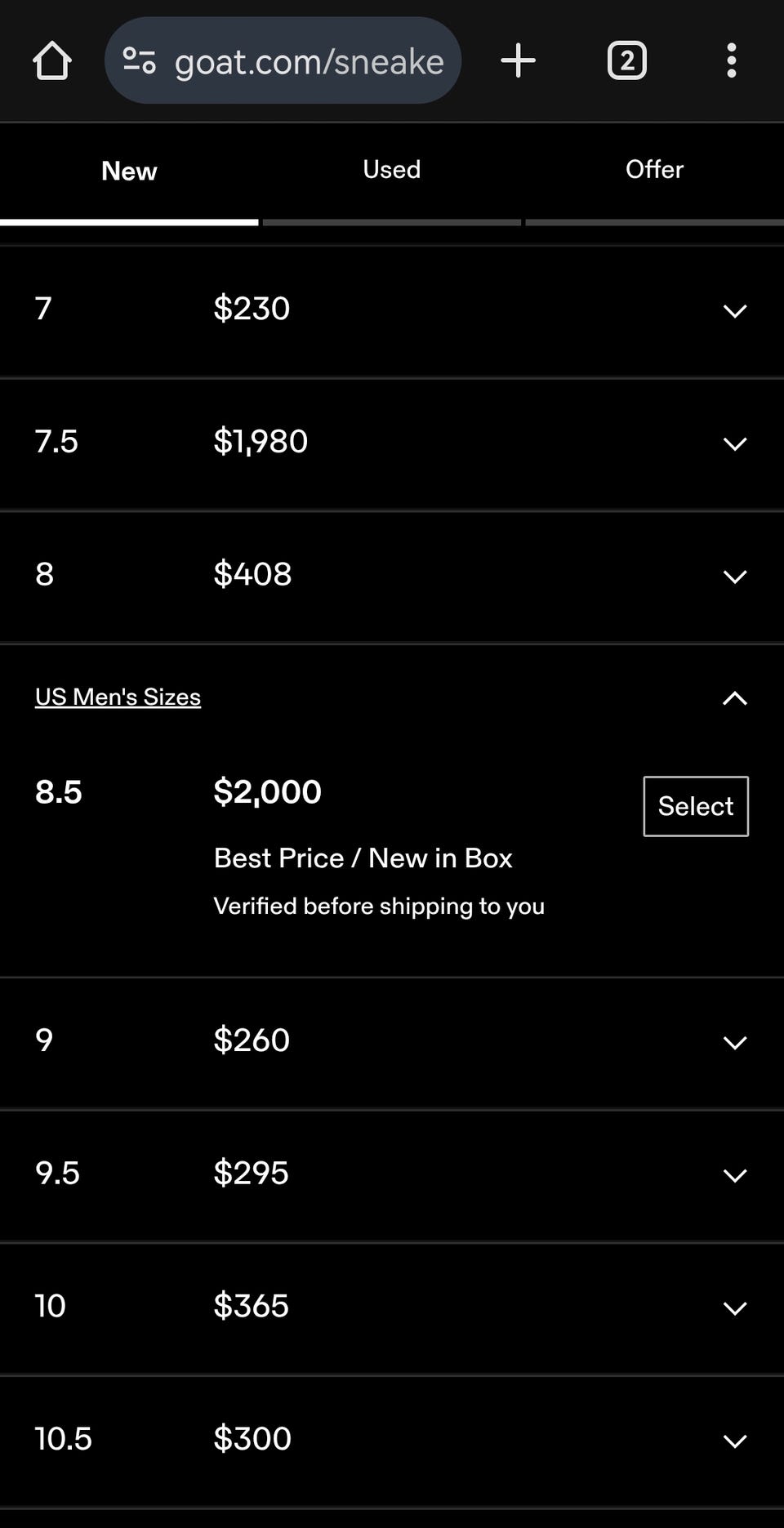Open the US Men's Sizes link
The width and height of the screenshot is (784, 1528).
[x=118, y=697]
